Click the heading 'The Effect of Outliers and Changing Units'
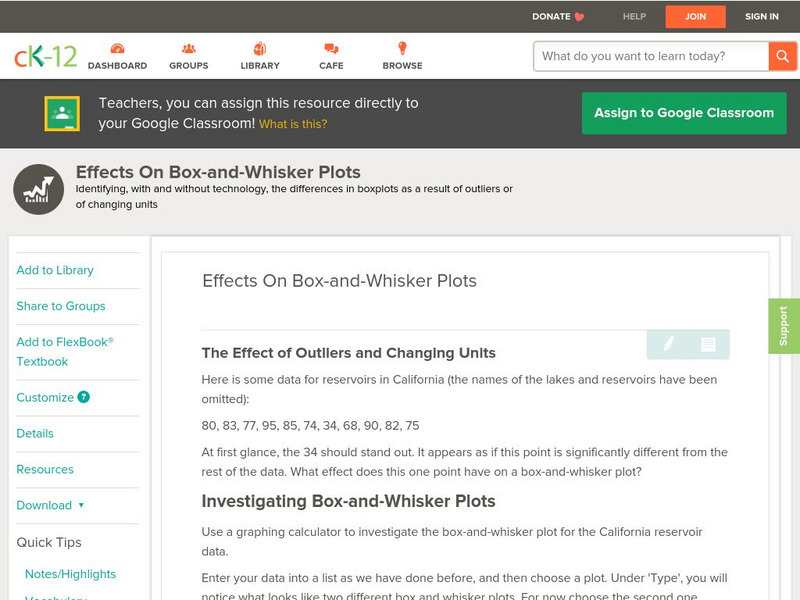Image resolution: width=800 pixels, height=600 pixels. 348,353
